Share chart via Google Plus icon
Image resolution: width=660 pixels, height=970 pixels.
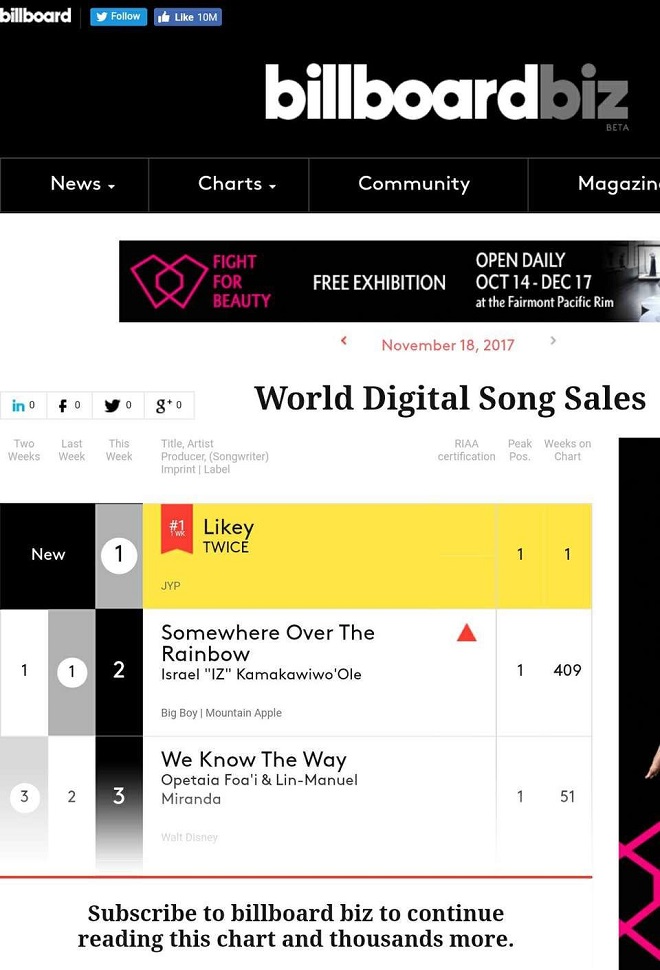point(169,405)
